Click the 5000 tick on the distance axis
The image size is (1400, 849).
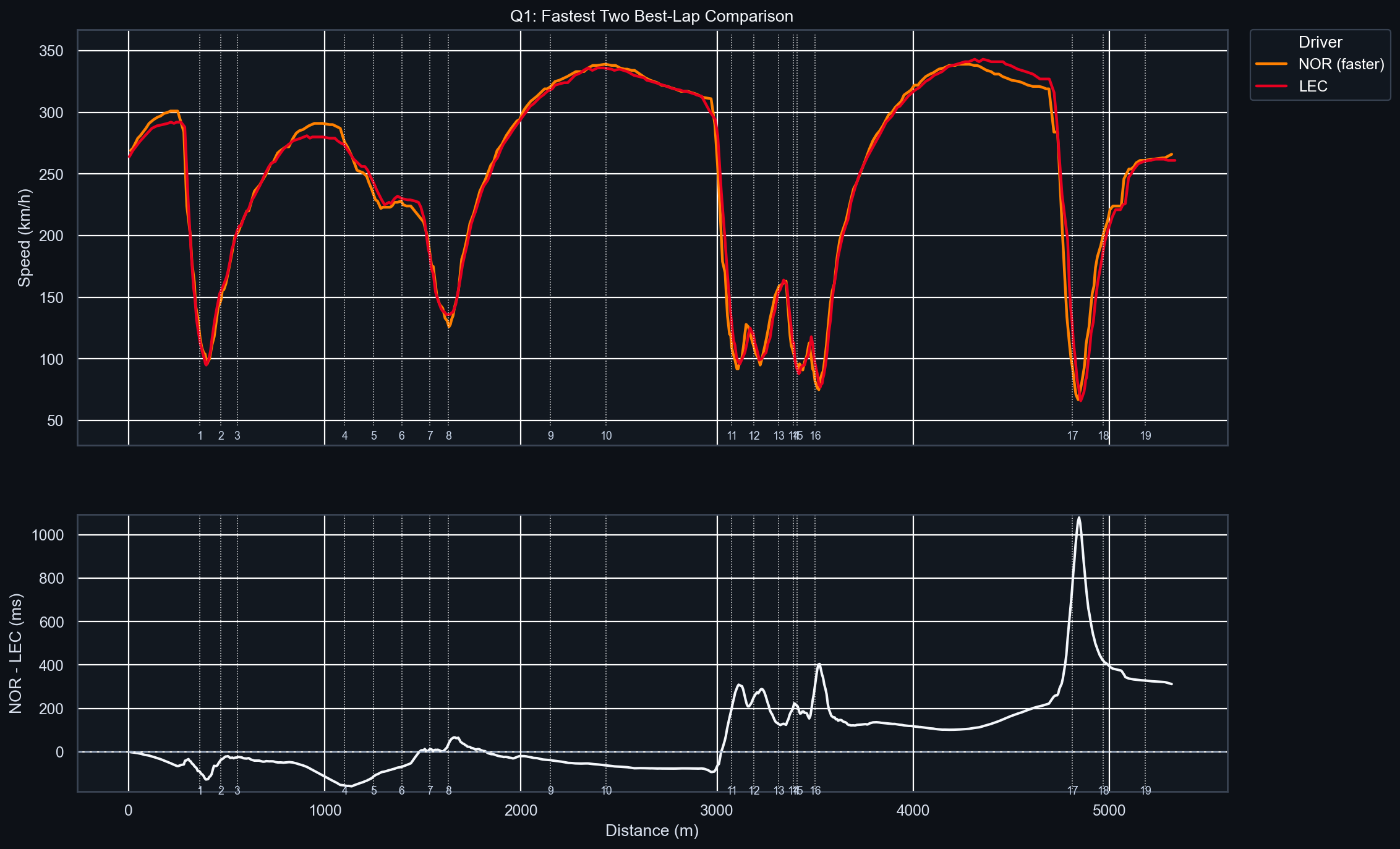pyautogui.click(x=1109, y=810)
